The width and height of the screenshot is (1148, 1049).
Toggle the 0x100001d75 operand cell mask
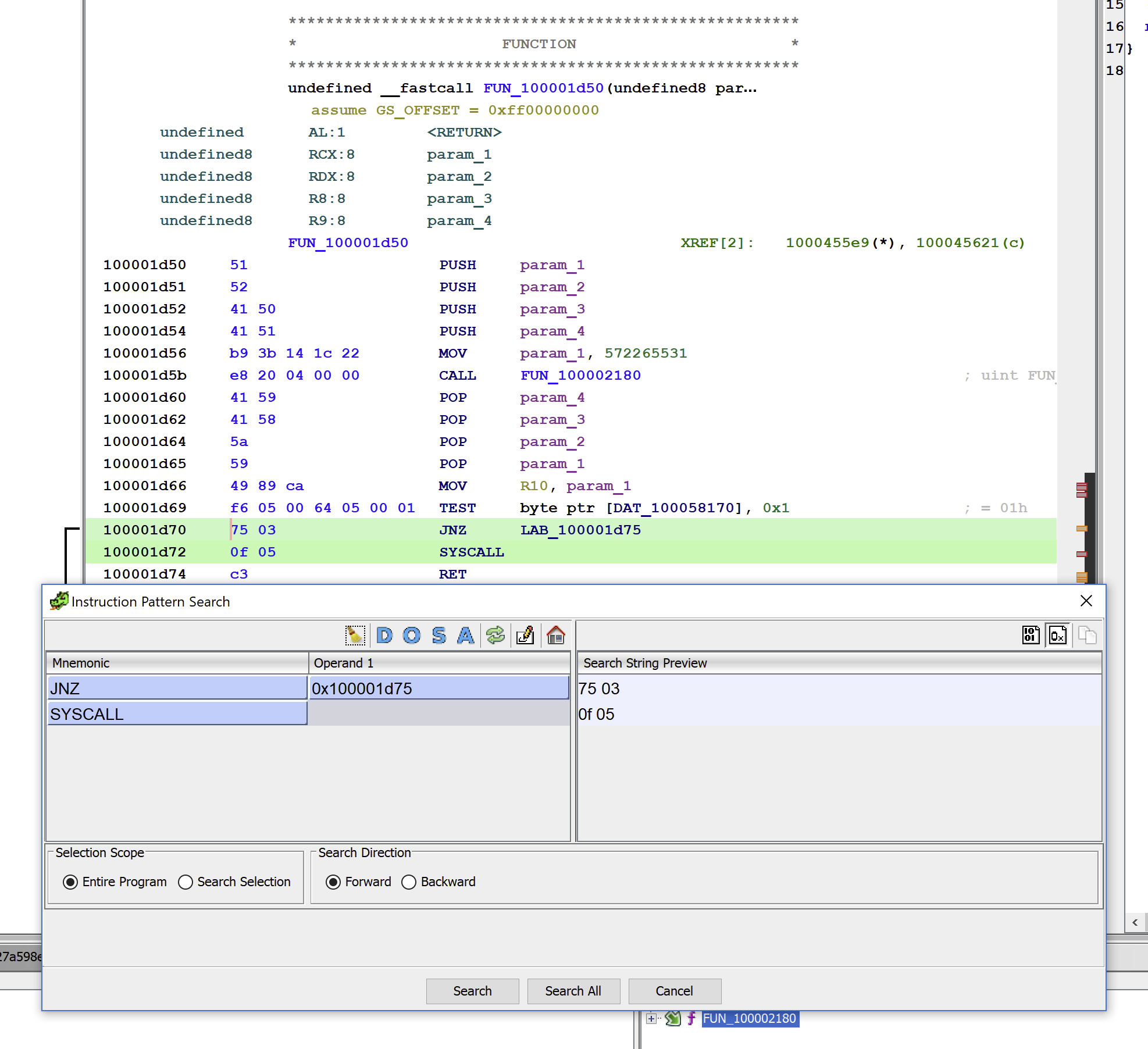439,688
